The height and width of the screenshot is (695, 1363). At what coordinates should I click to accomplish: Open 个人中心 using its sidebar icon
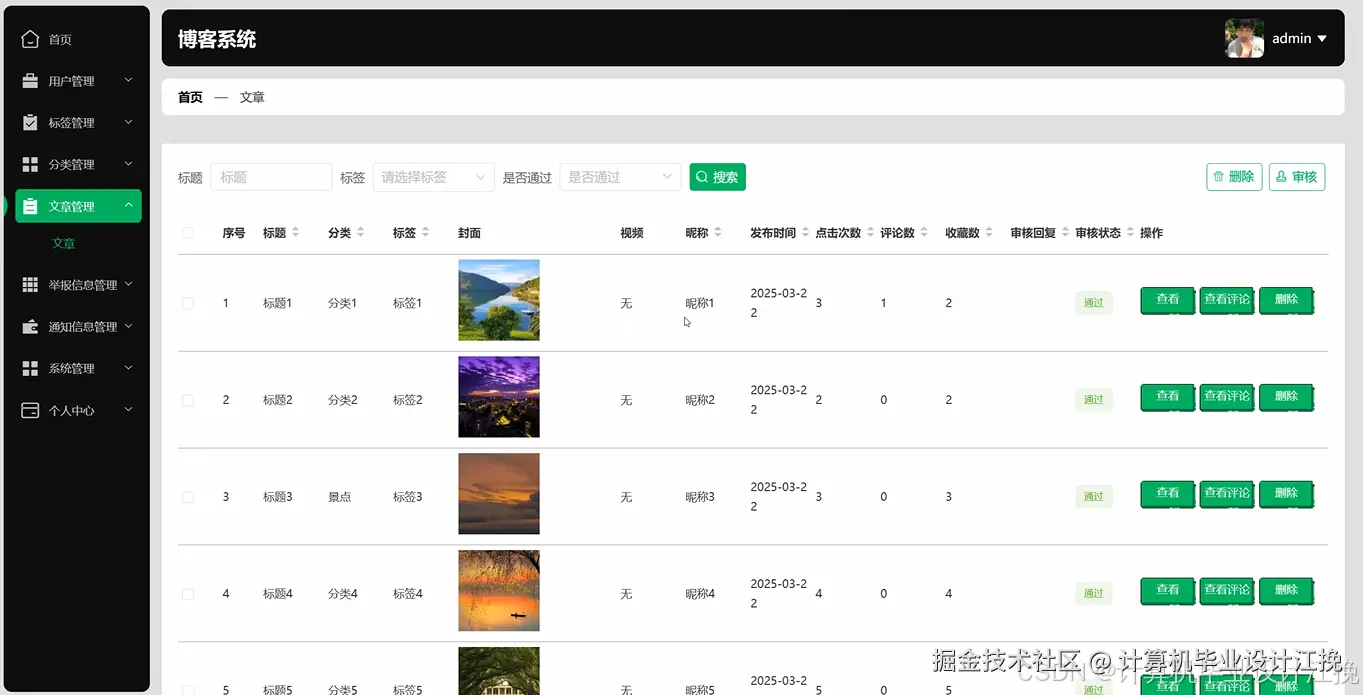click(29, 409)
